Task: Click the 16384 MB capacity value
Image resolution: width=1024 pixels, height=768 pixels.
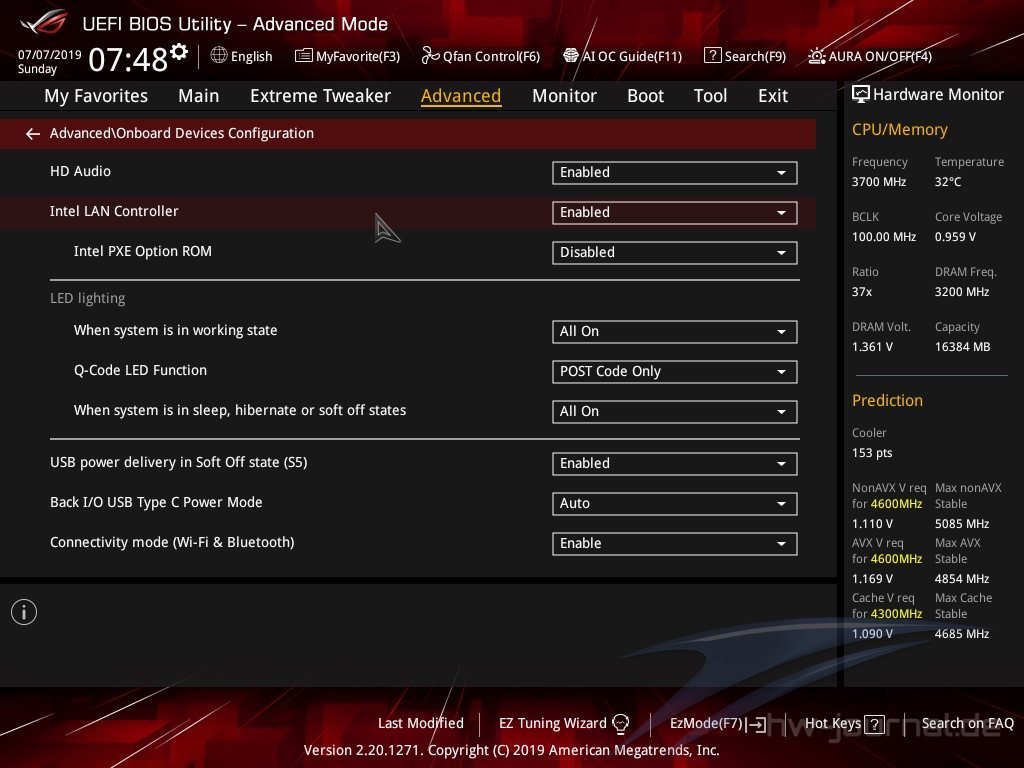Action: click(963, 347)
